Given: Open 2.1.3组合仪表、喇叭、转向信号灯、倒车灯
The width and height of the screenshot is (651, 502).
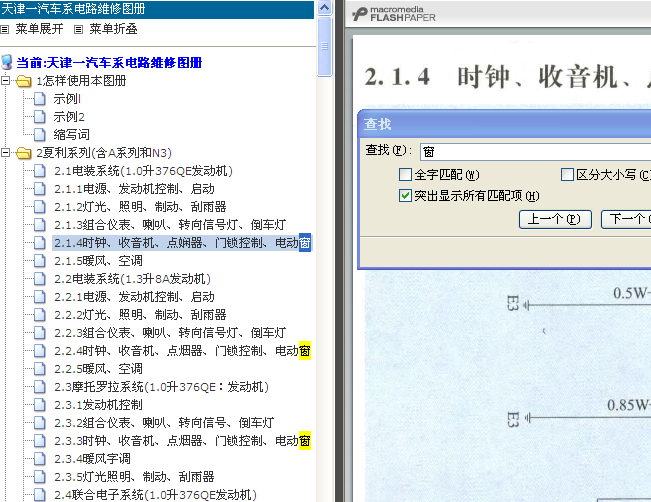Looking at the screenshot, I should click(170, 225).
